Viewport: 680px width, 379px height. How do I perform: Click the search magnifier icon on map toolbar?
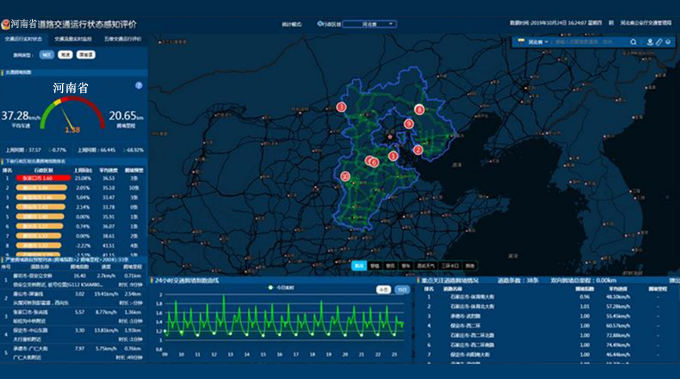pos(633,42)
